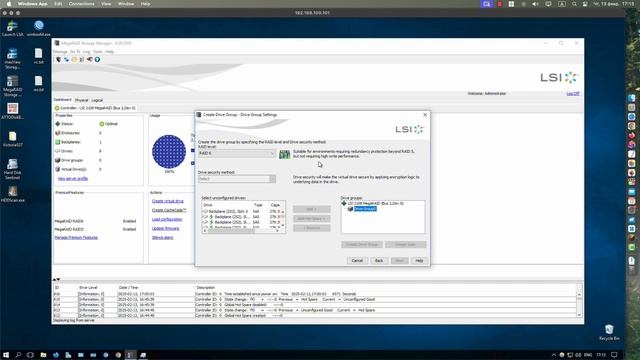Click Back button in dialog
640x360 pixels.
pyautogui.click(x=379, y=260)
